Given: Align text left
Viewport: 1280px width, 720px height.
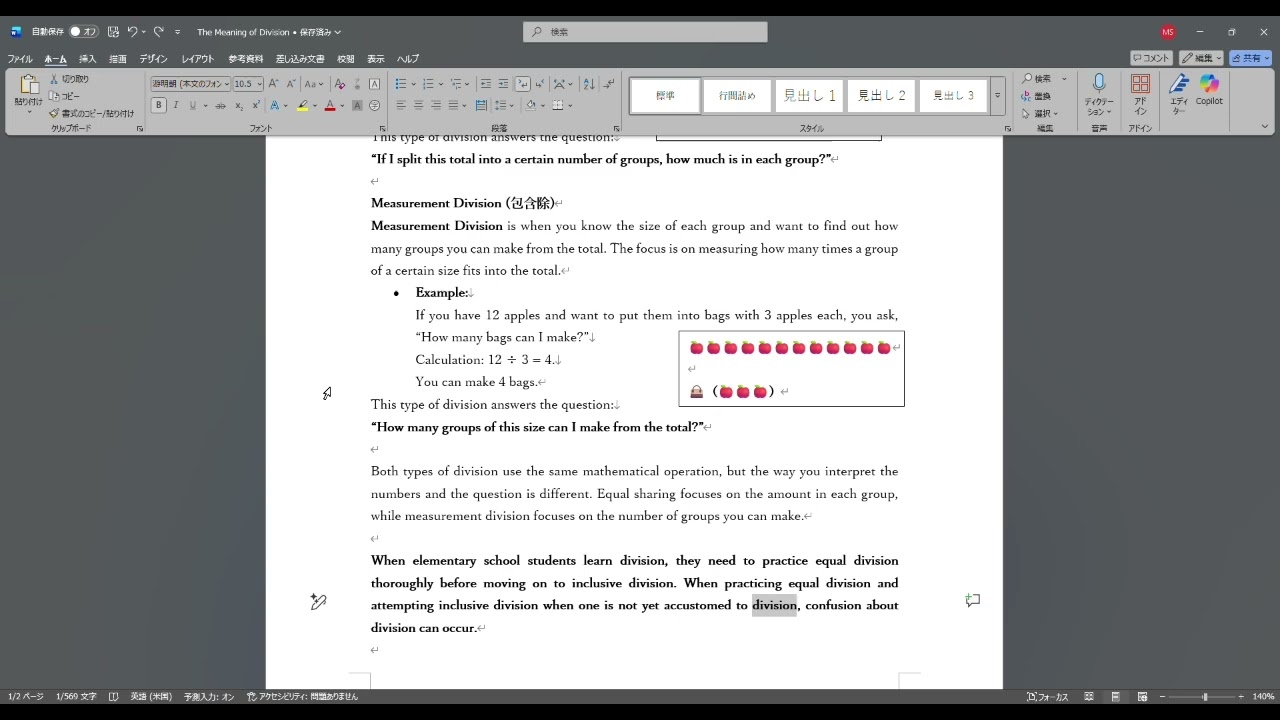Looking at the screenshot, I should pyautogui.click(x=401, y=105).
